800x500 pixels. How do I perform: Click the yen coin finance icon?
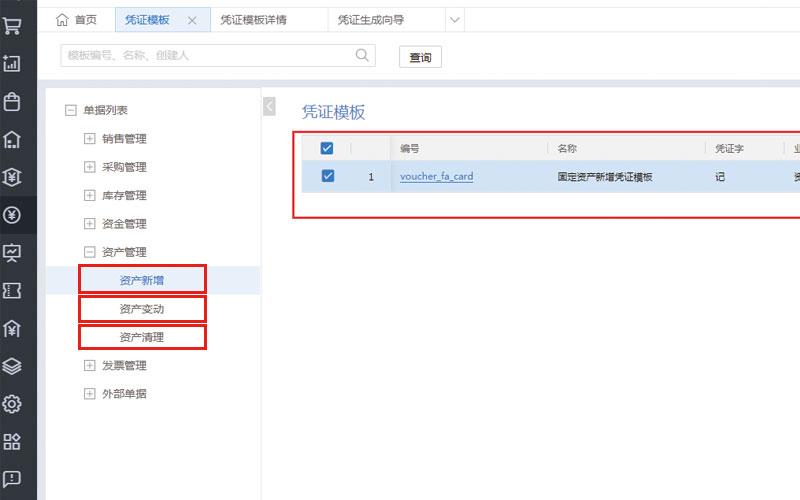[12, 214]
